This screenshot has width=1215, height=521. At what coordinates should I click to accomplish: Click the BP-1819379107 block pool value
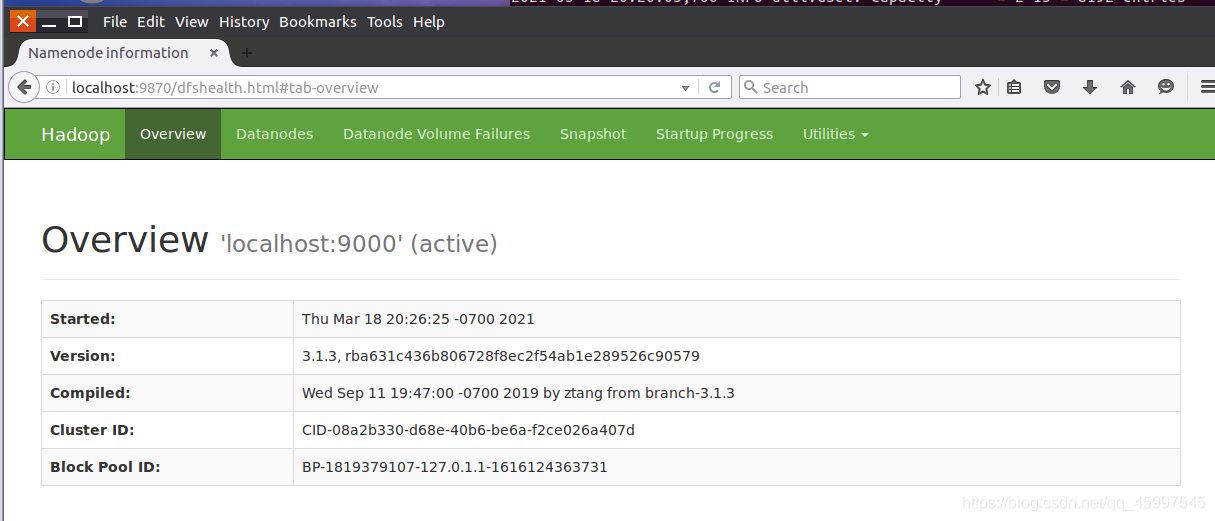click(x=455, y=467)
